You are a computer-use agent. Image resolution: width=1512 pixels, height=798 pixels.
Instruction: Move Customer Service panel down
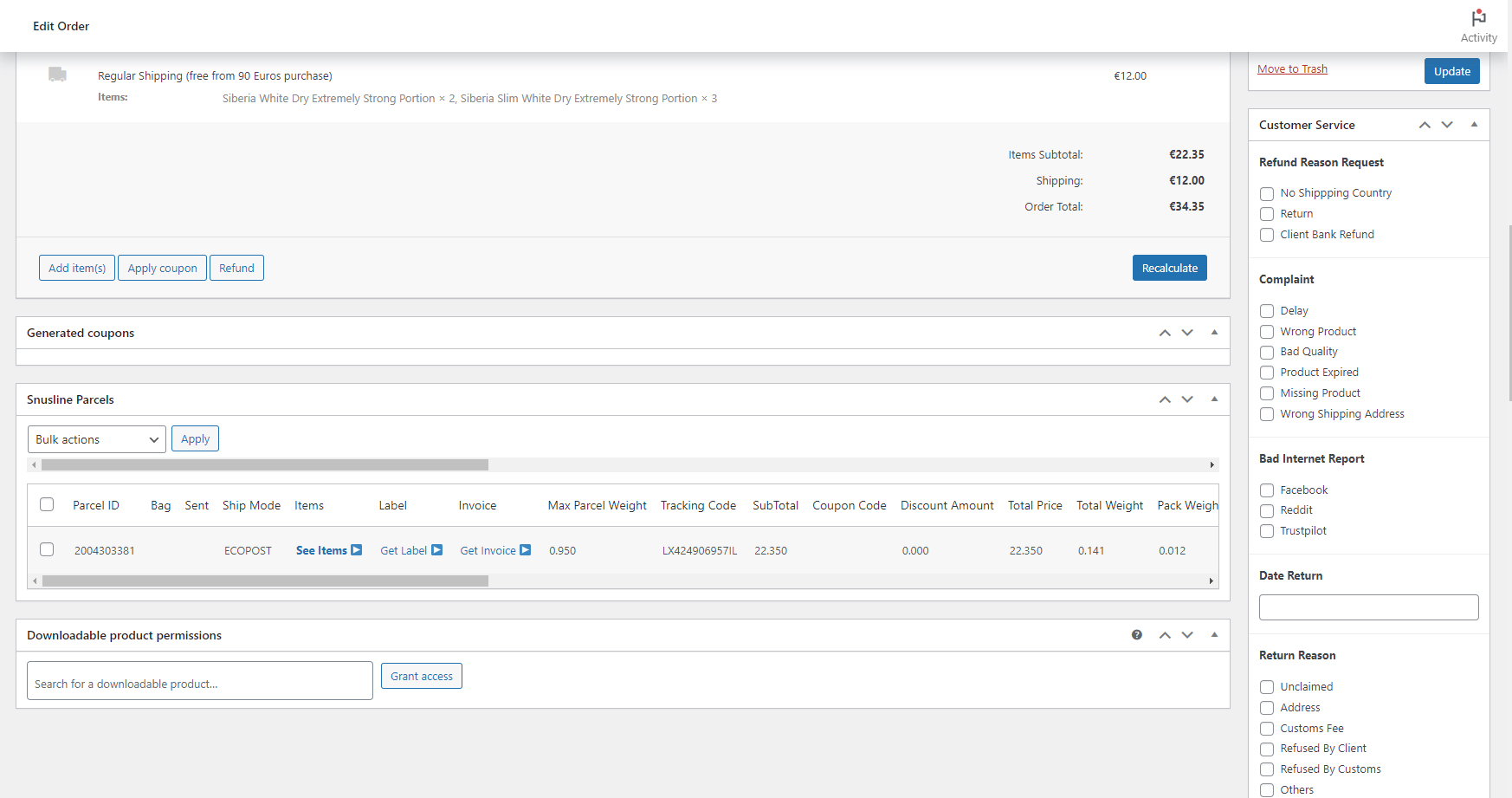[x=1447, y=125]
